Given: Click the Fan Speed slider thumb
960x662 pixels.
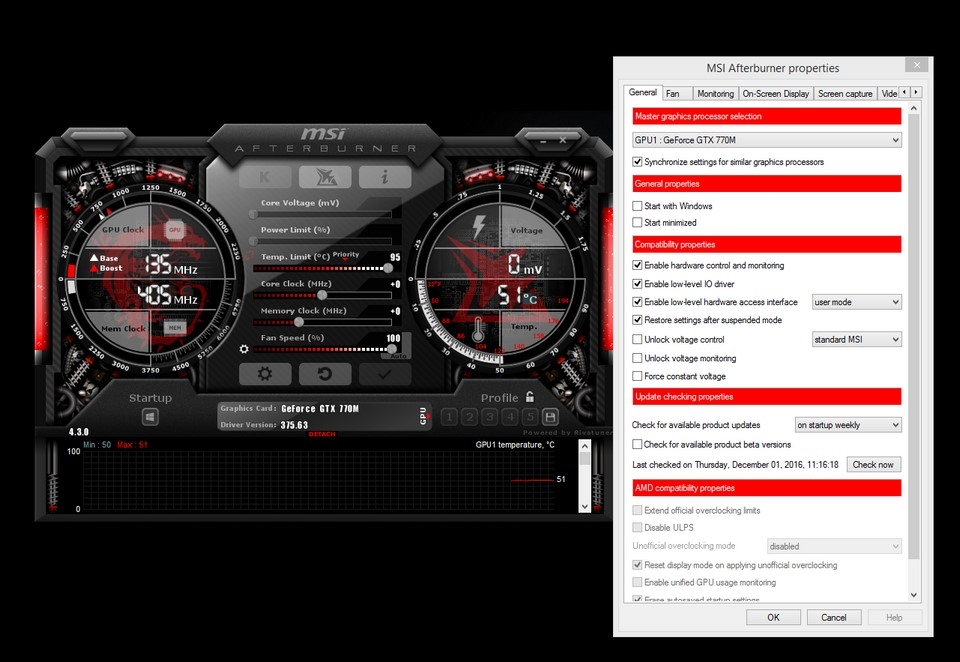Looking at the screenshot, I should [392, 348].
